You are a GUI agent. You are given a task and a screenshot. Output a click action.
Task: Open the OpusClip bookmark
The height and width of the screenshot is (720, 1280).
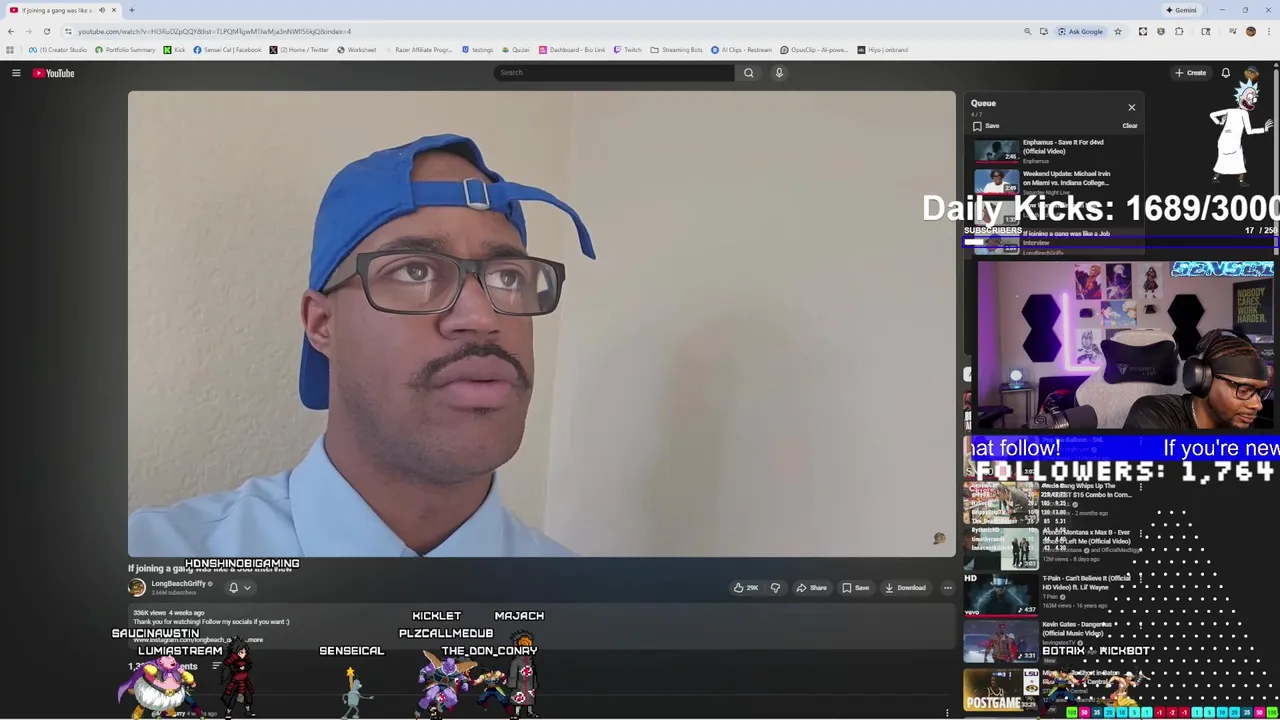click(813, 50)
